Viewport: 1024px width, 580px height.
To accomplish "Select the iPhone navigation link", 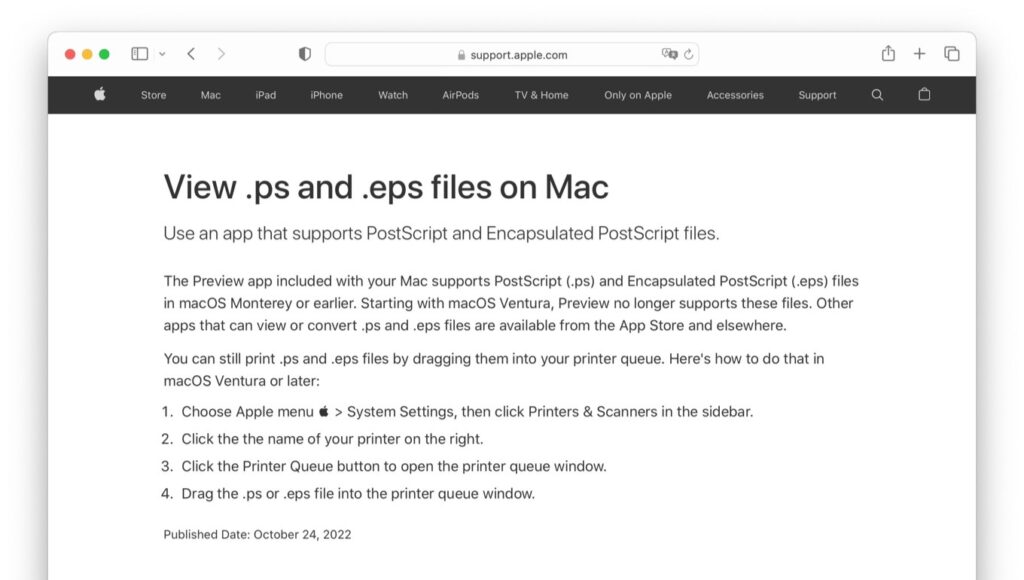I will point(326,95).
